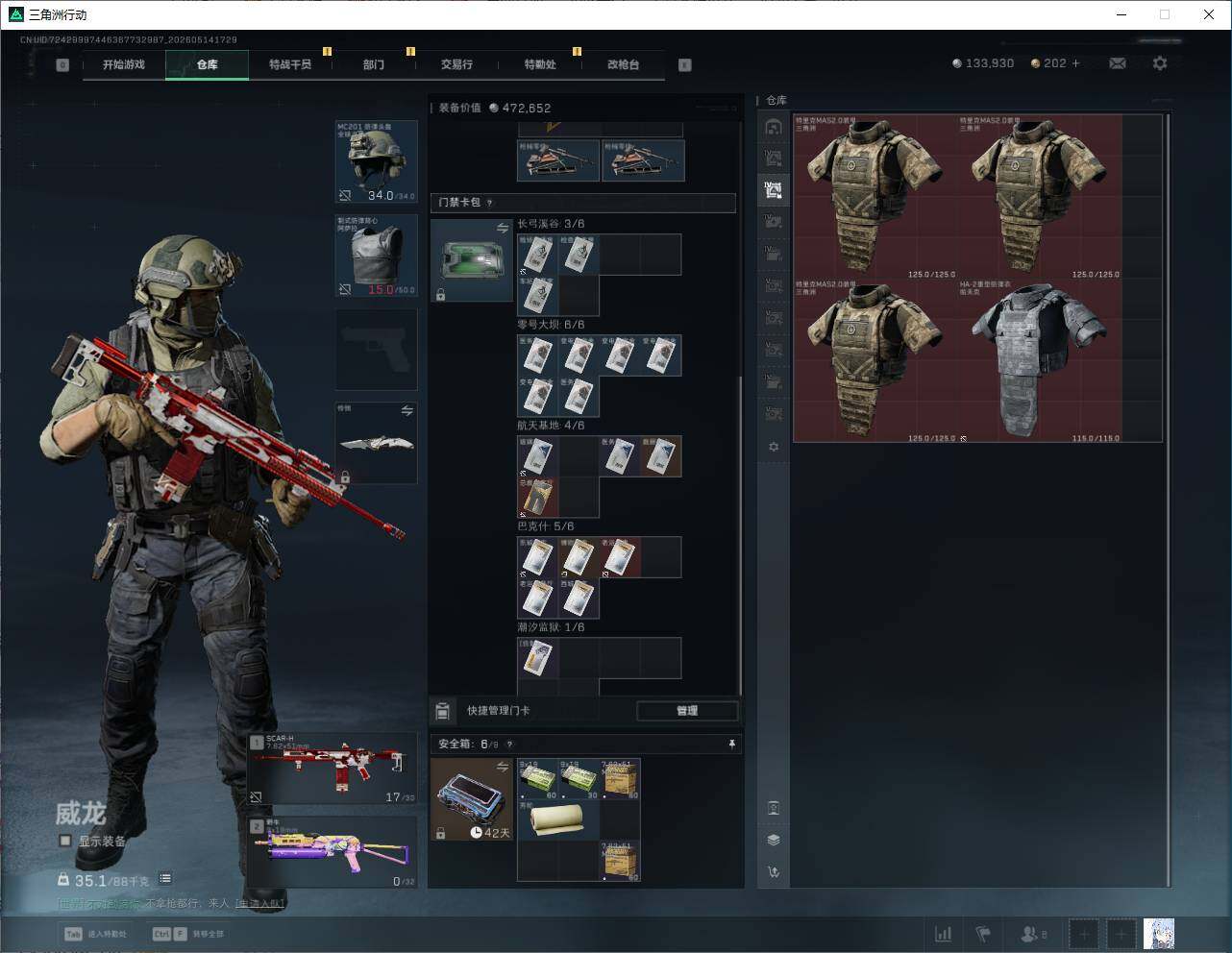Click the right navigation arrow icon

684,65
